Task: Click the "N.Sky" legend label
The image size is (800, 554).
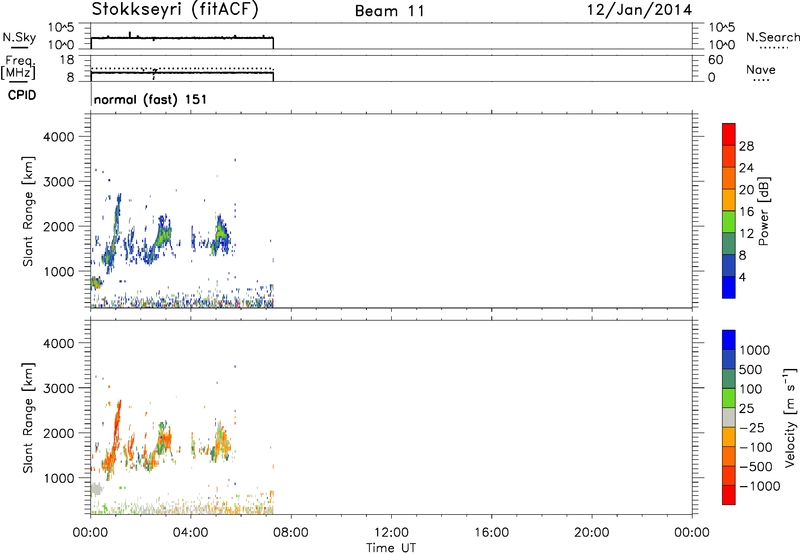Action: coord(19,37)
